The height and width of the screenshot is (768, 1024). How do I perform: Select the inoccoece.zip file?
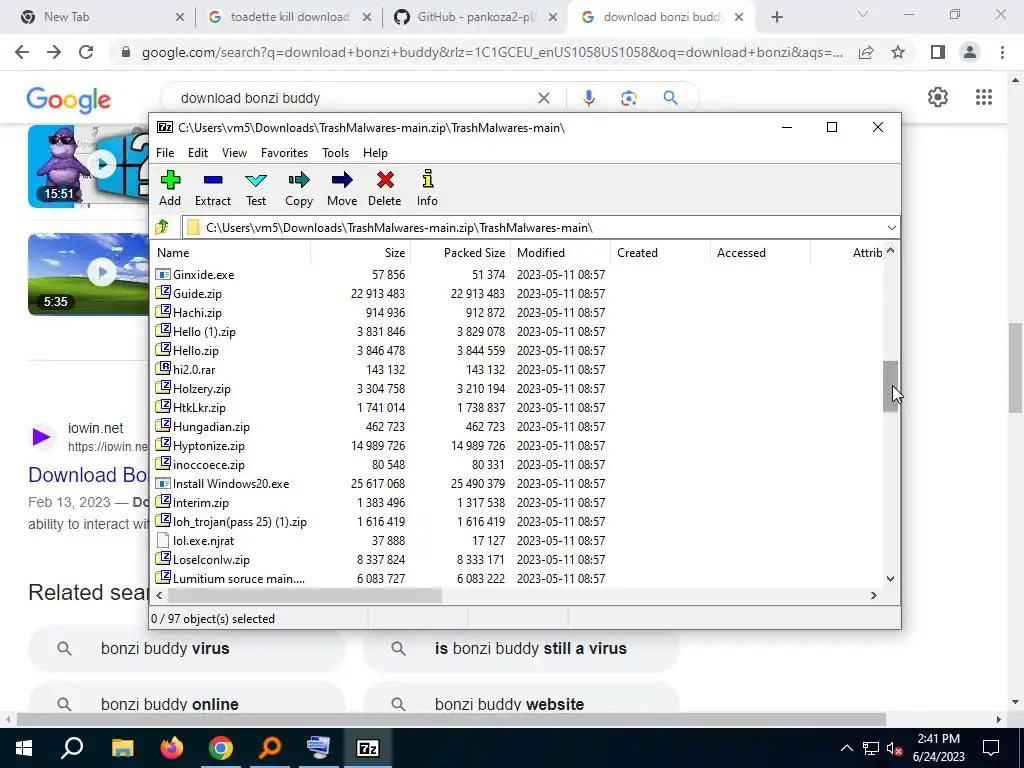208,465
